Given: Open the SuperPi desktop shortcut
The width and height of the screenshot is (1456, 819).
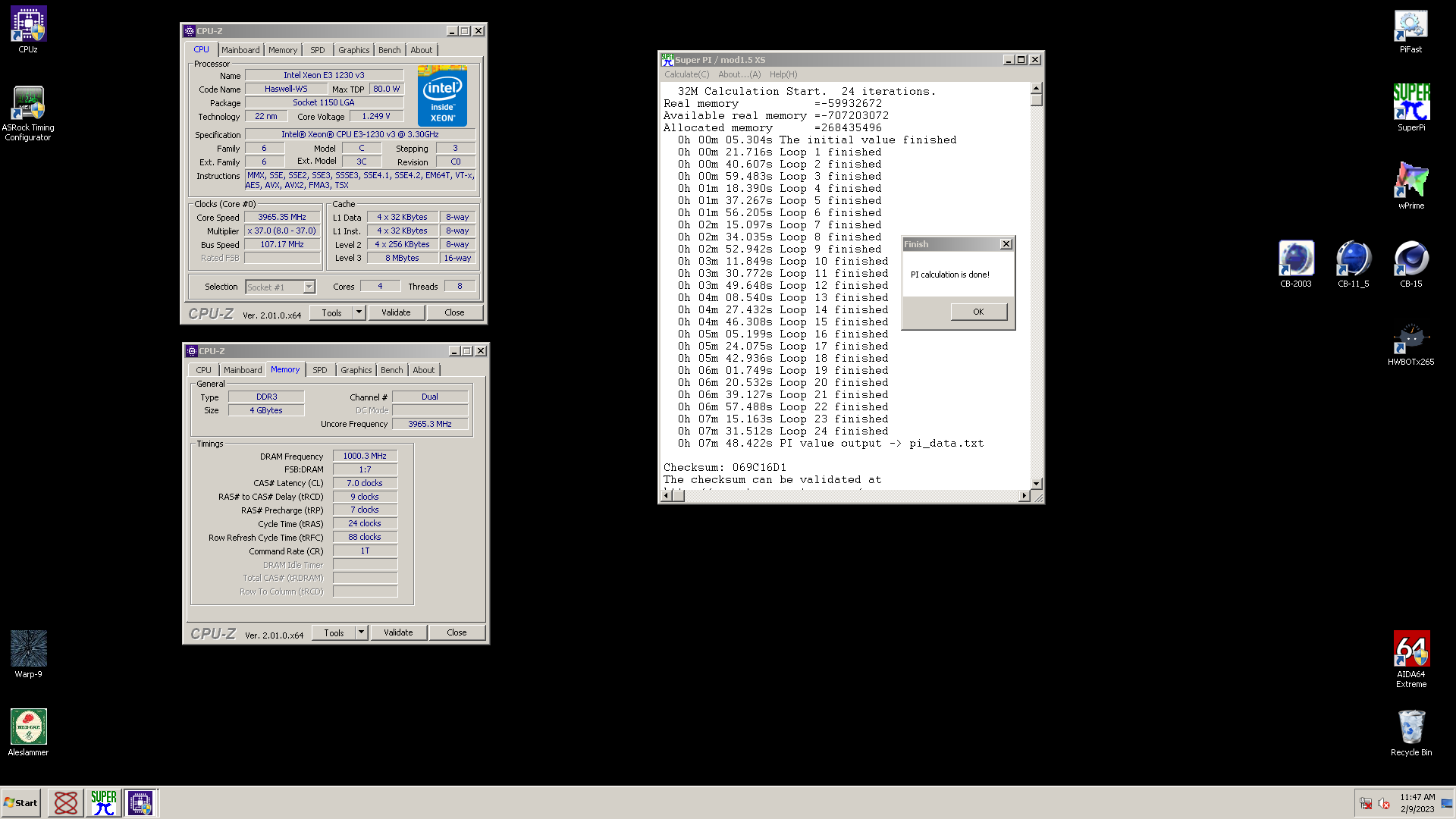Looking at the screenshot, I should (x=1410, y=108).
